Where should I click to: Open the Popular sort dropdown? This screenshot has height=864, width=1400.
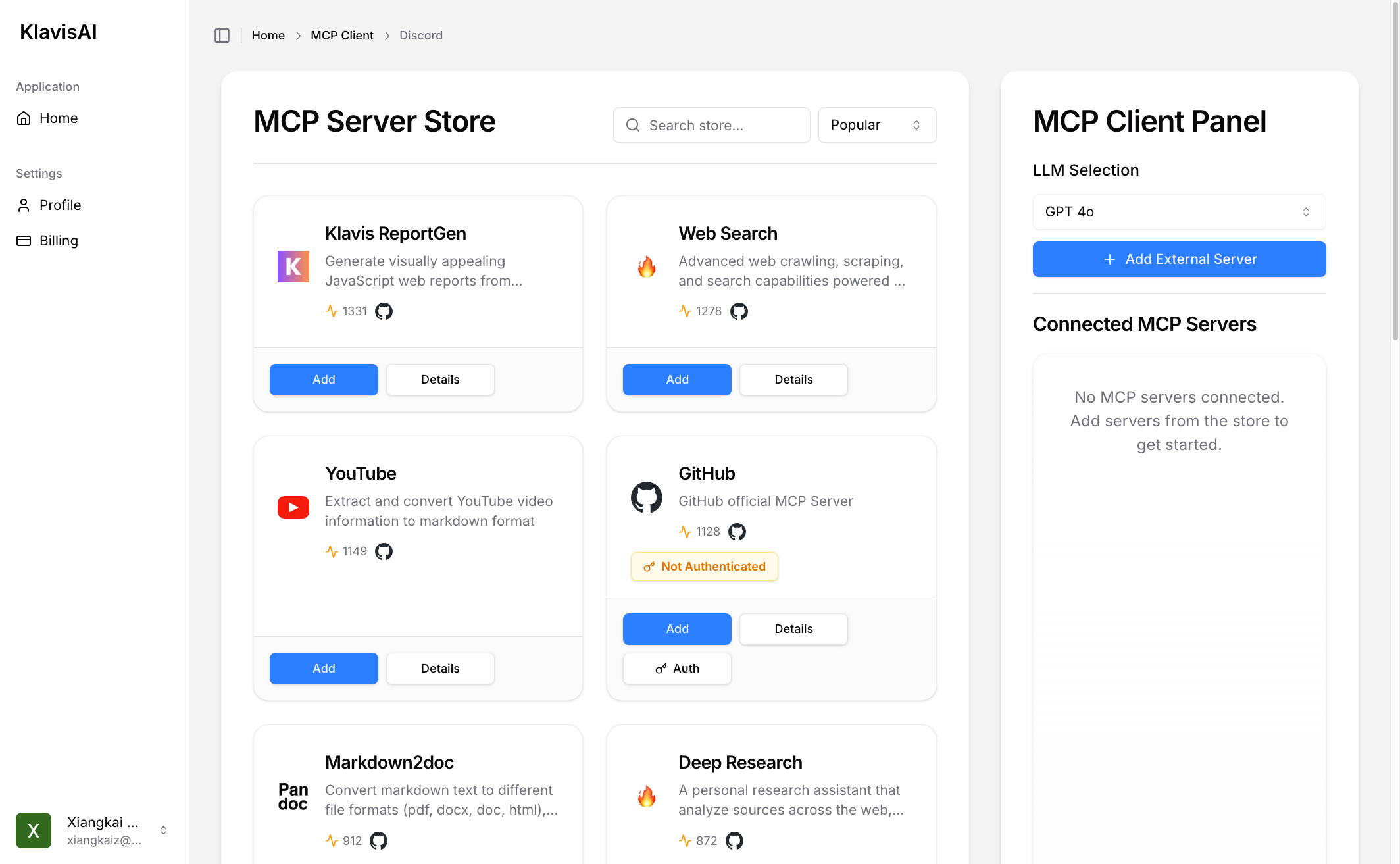tap(876, 125)
